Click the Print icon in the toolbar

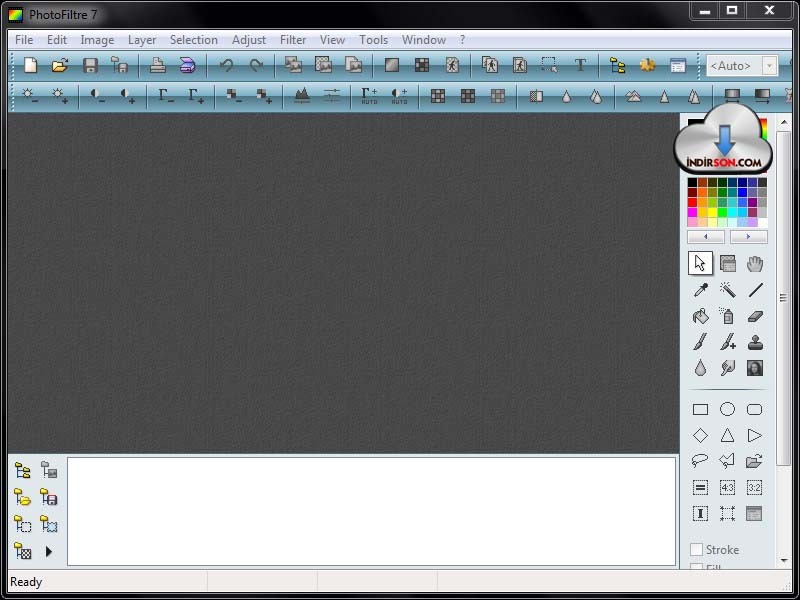coord(157,65)
